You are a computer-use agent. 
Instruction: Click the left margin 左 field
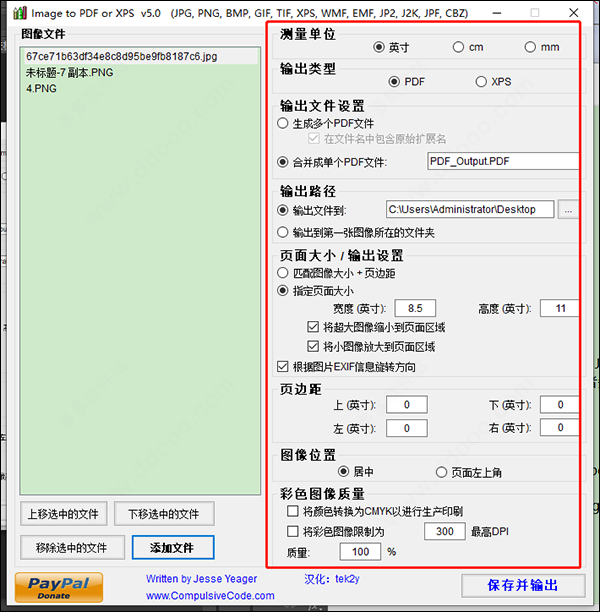(407, 428)
